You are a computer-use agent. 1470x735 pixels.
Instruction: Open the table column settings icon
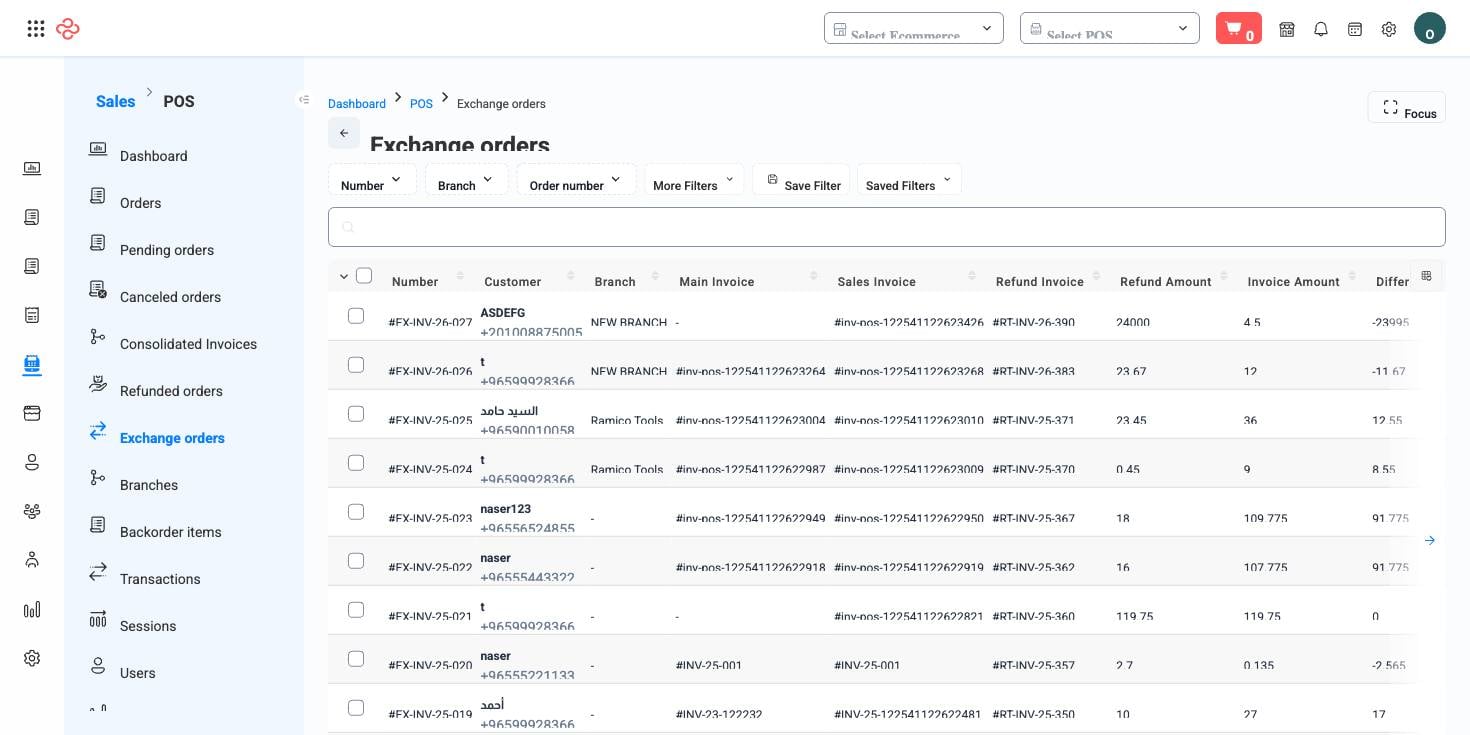click(x=1427, y=276)
